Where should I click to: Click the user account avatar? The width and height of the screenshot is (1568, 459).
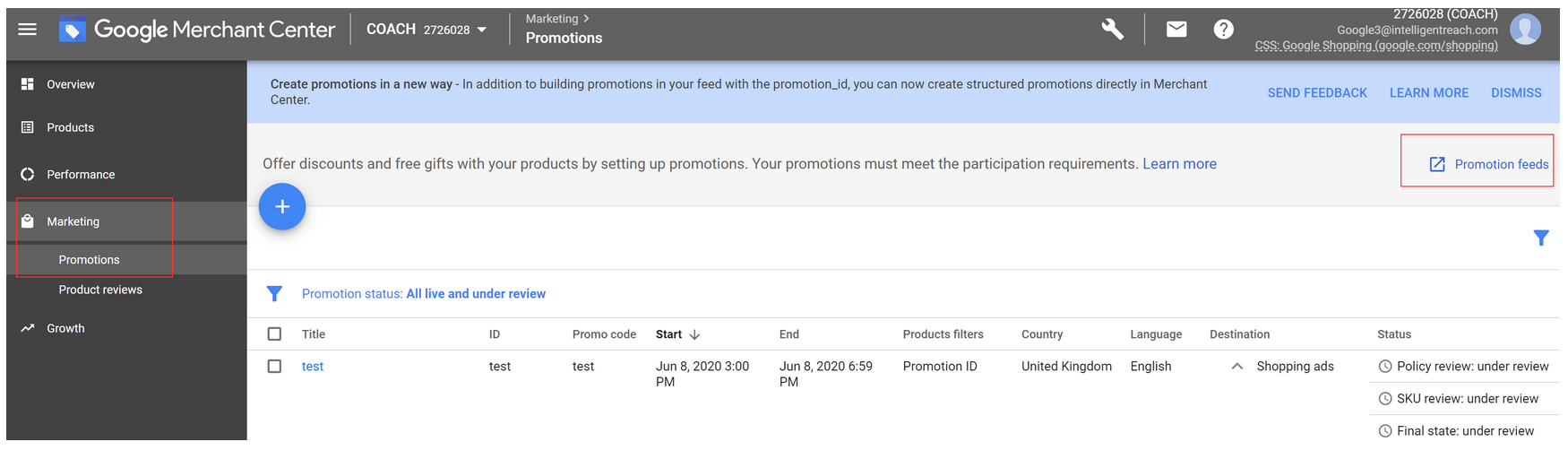(x=1525, y=29)
